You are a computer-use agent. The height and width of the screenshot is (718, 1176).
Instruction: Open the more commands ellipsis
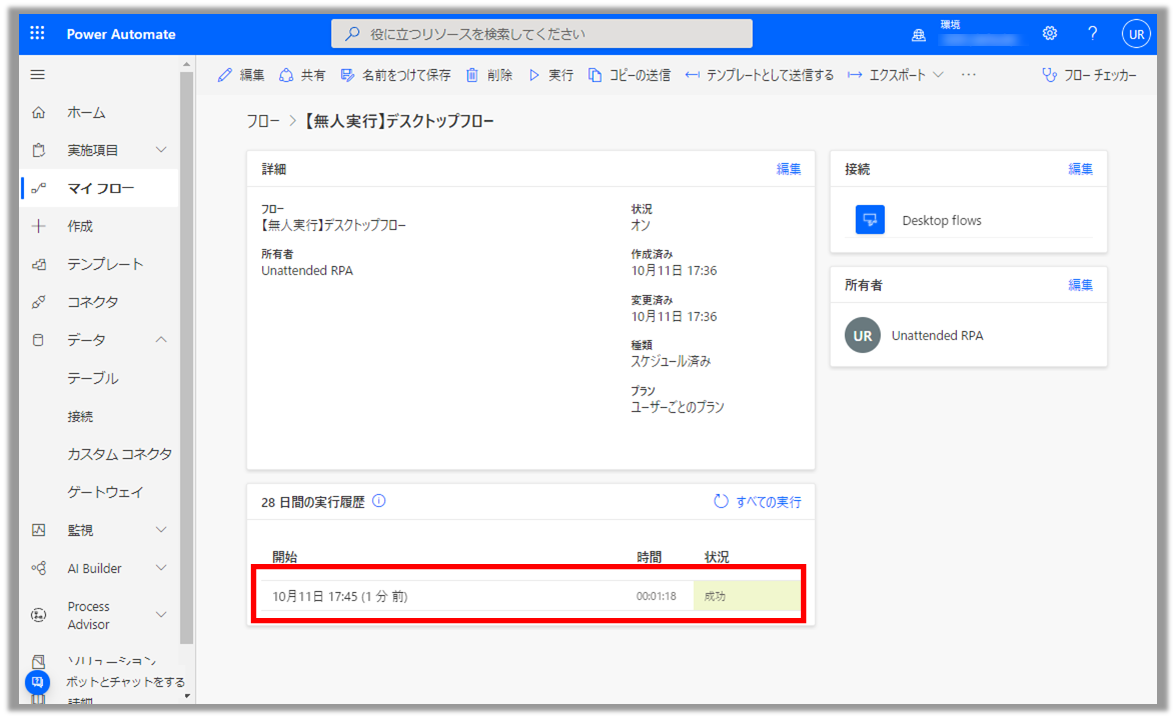click(x=969, y=75)
